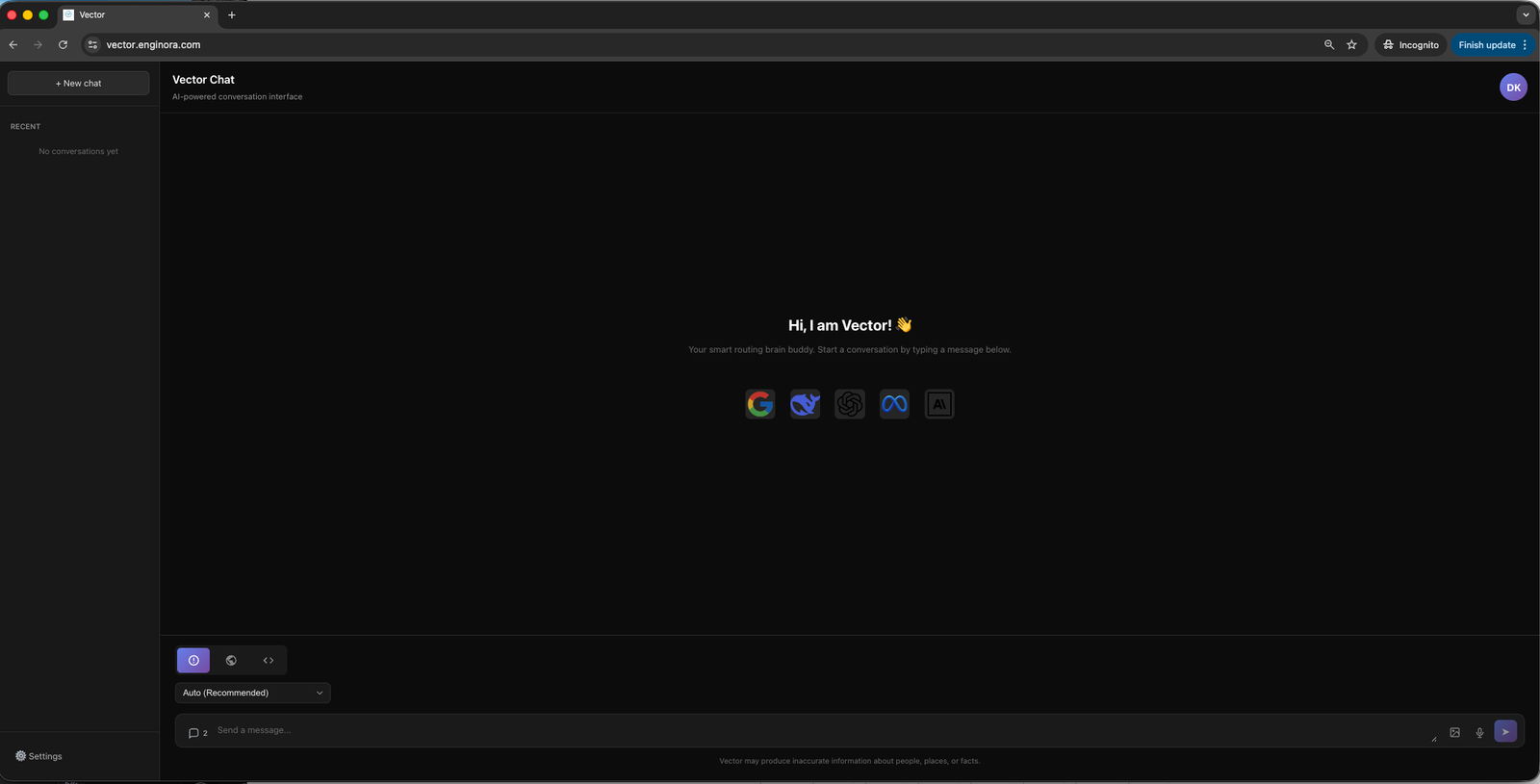Open a new browser tab
This screenshot has width=1540, height=784.
(232, 14)
